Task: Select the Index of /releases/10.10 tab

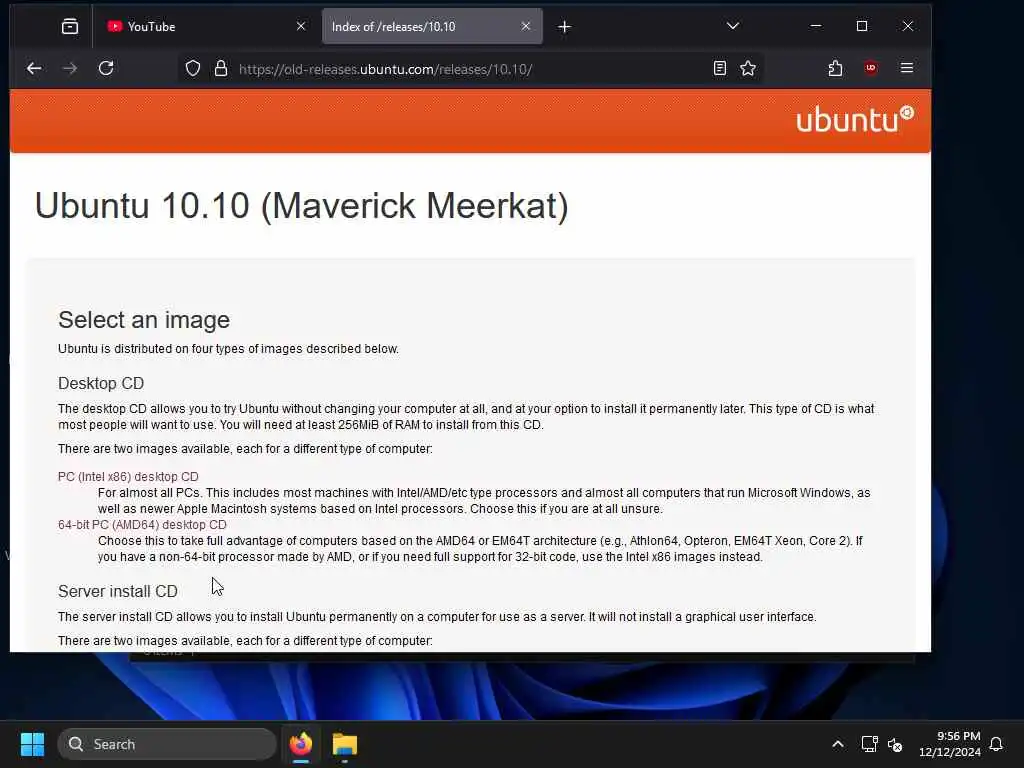Action: [x=432, y=27]
